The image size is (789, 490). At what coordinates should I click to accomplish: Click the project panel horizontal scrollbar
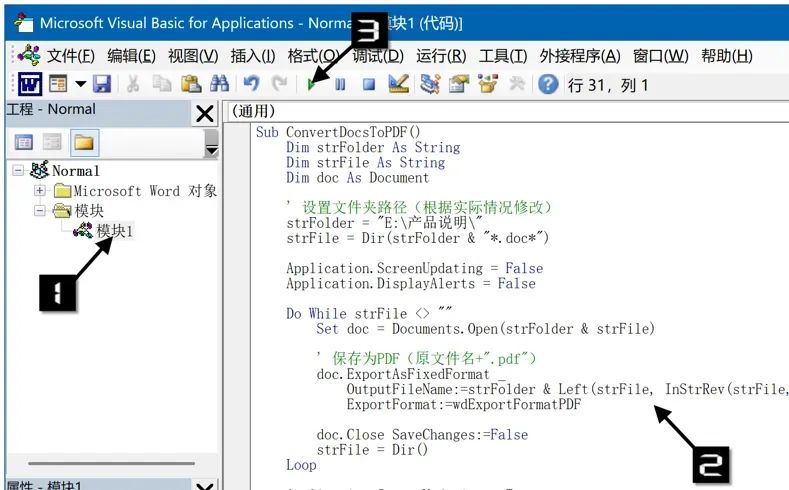click(111, 463)
